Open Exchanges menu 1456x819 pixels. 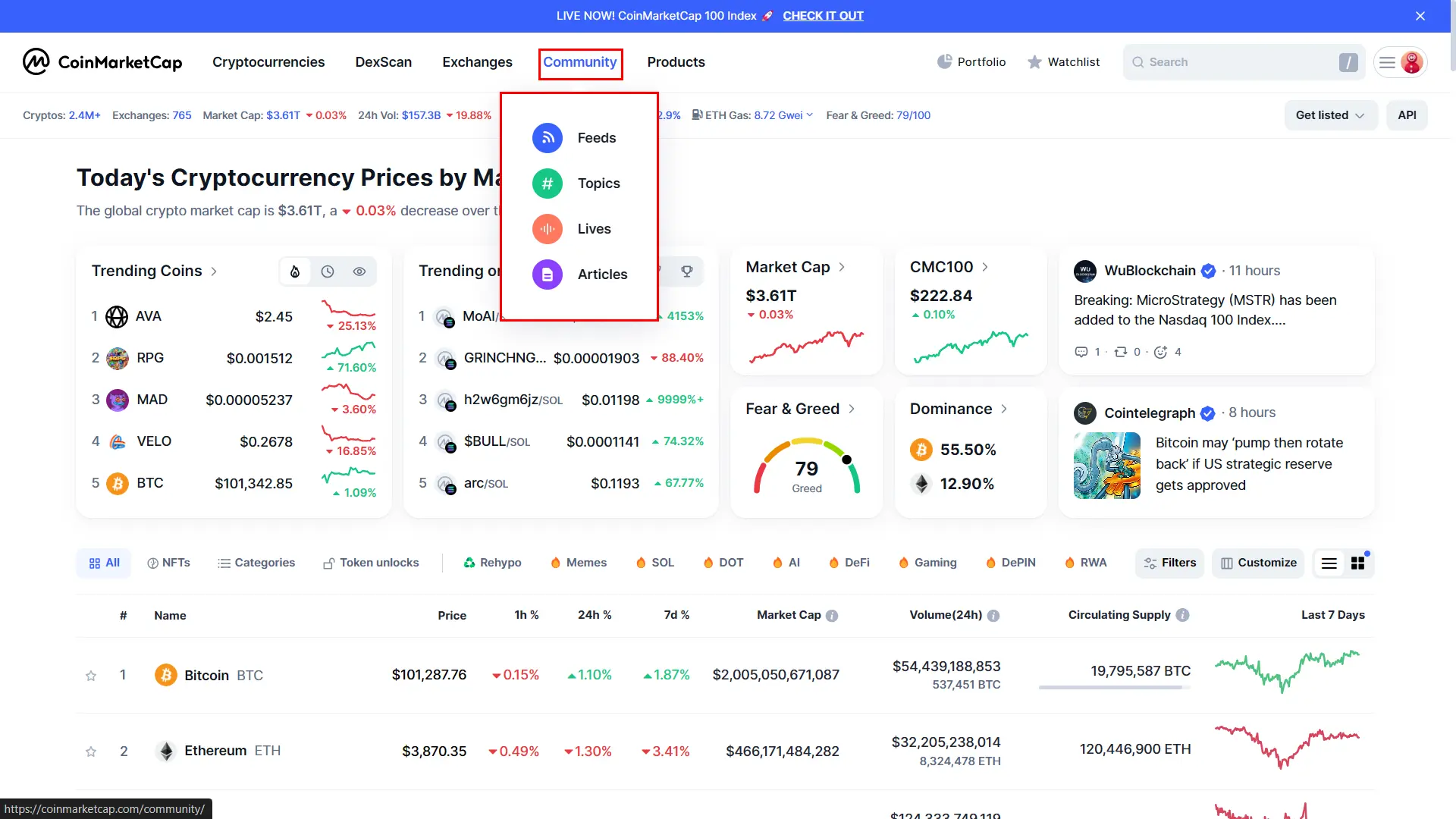477,62
